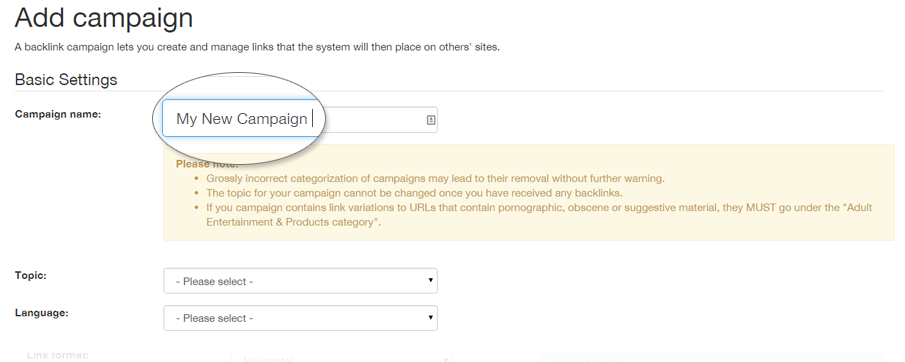Click the 'Add campaign' page heading
Screen dimensions: 905x362
click(104, 17)
